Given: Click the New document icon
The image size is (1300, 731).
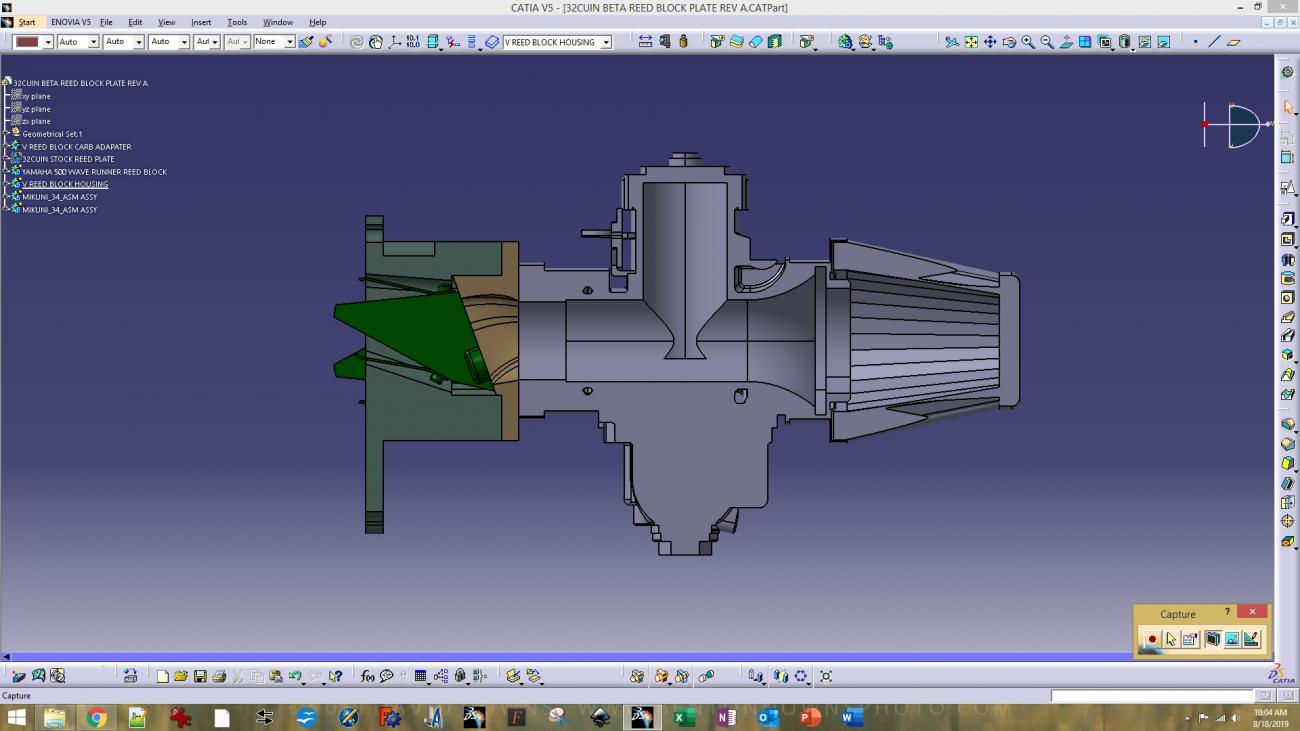Looking at the screenshot, I should [162, 676].
